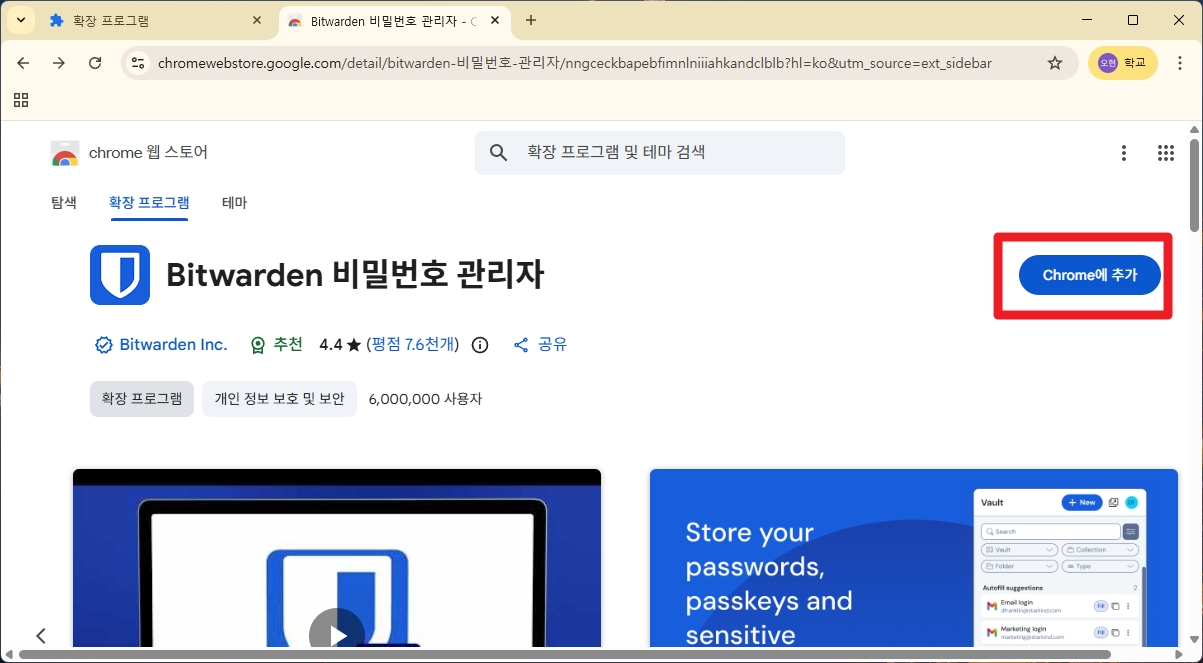
Task: Click the Chrome Web Store logo
Action: point(64,152)
